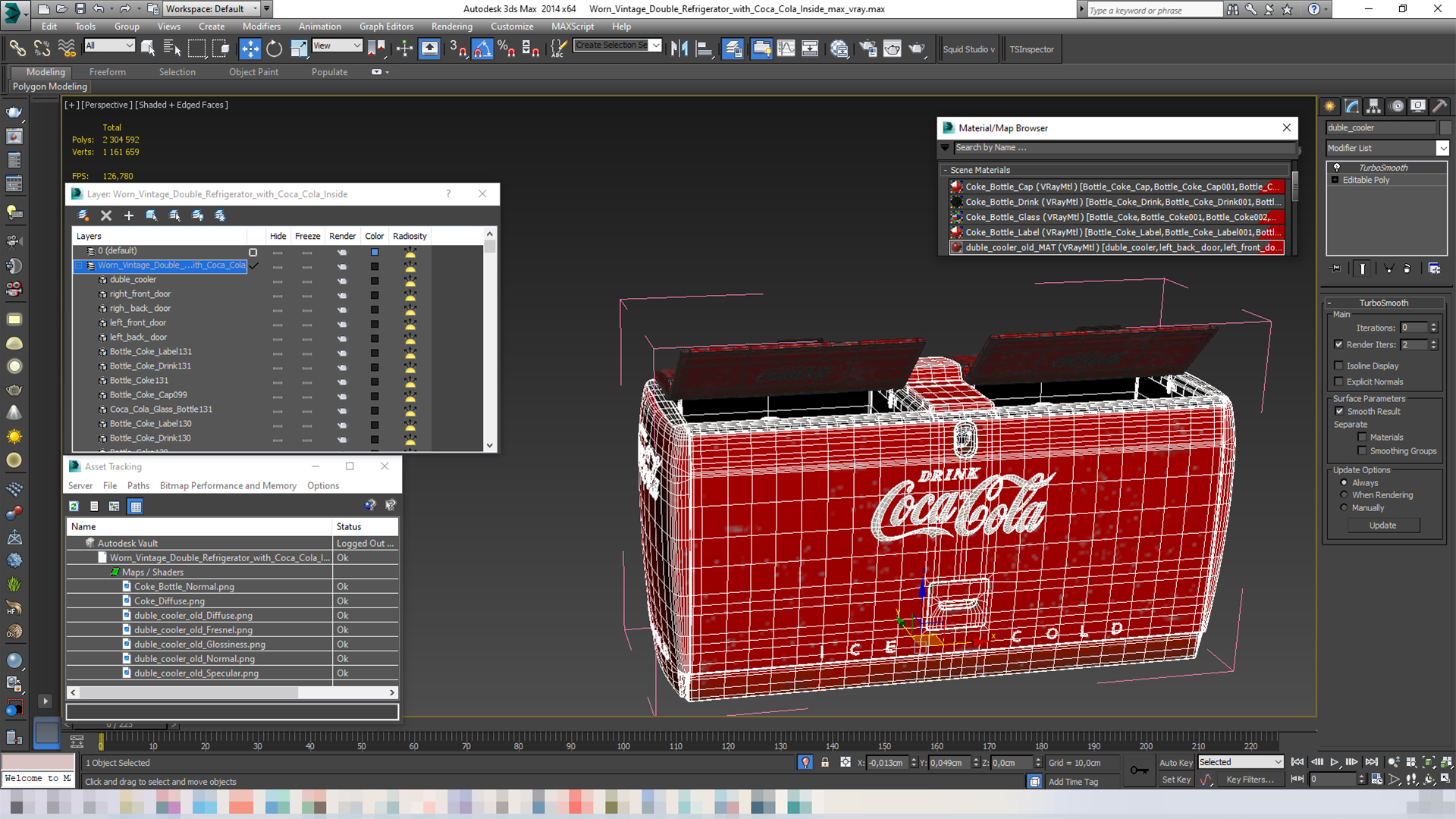
Task: Toggle Selection Lock in status bar
Action: [825, 763]
